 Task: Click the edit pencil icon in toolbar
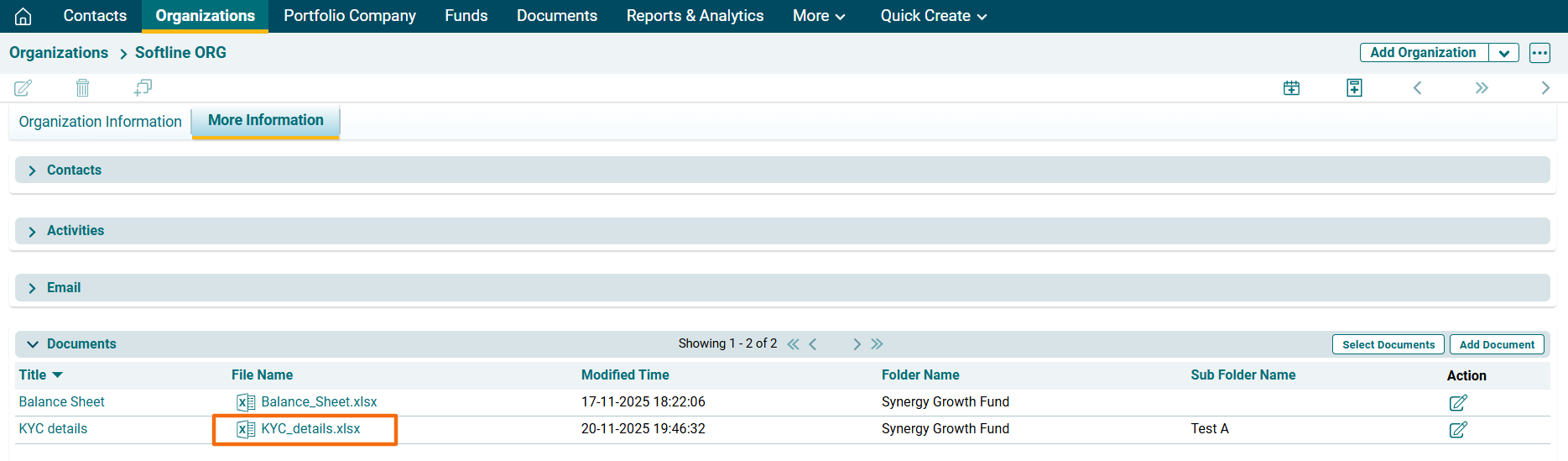point(23,87)
